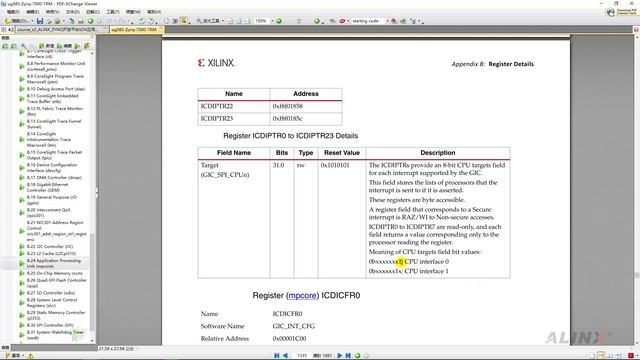The image size is (640, 360).
Task: Click the fit page icon
Action: 239,21
